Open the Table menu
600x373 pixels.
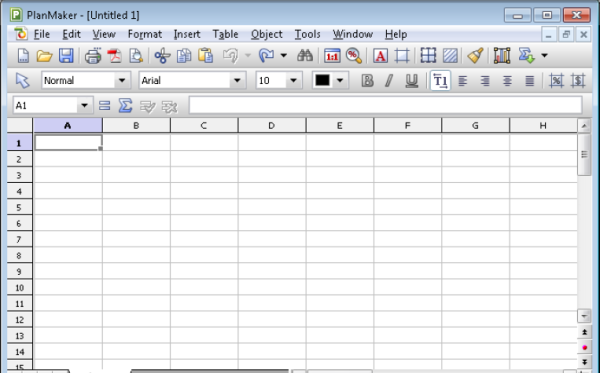[x=225, y=34]
